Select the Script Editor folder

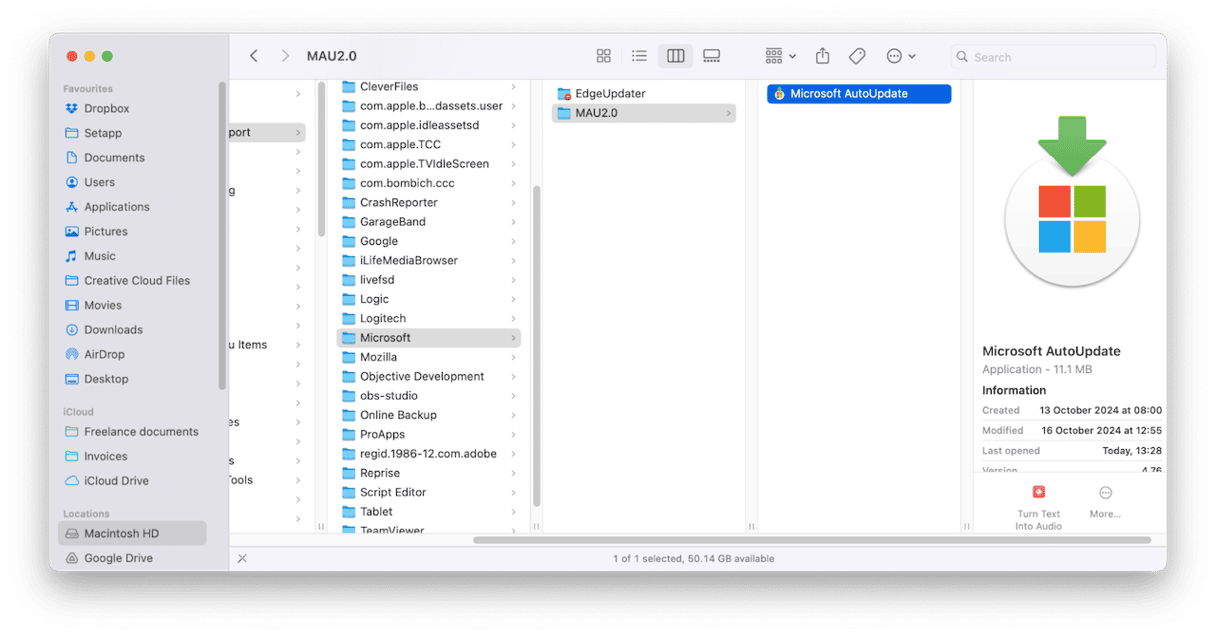coord(428,493)
